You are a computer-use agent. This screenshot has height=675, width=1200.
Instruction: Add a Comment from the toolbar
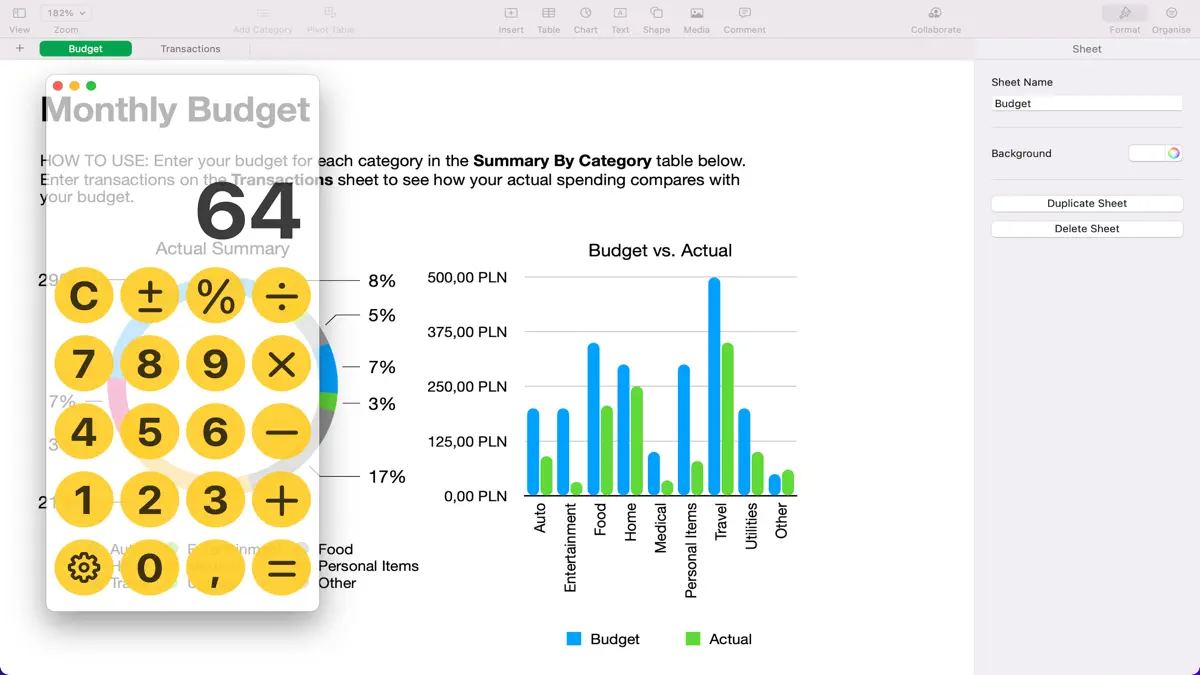pyautogui.click(x=744, y=18)
